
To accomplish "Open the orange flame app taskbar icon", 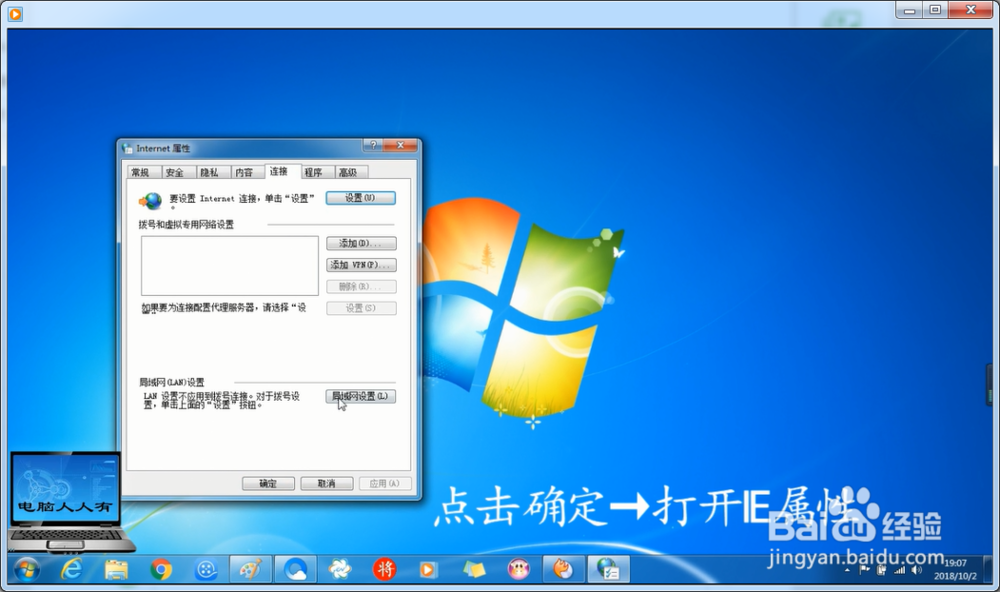I will pos(563,569).
